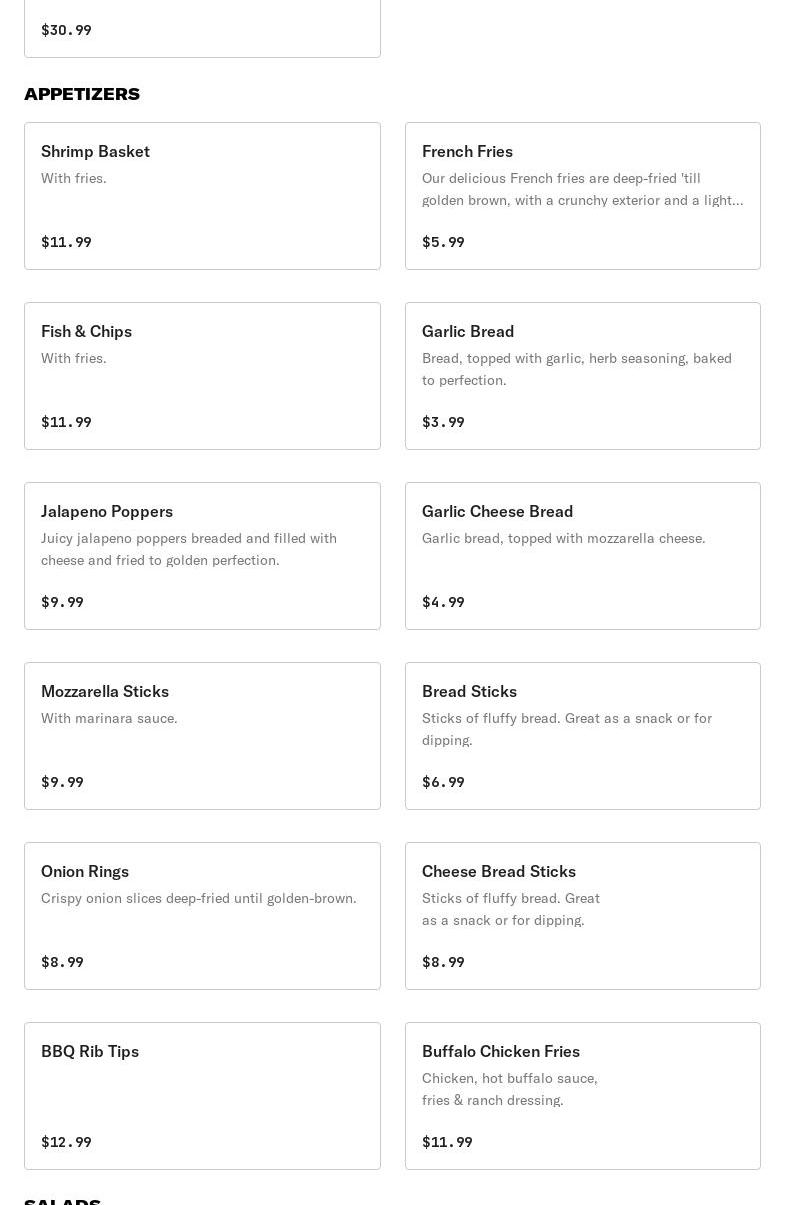785x1205 pixels.
Task: Open Buffalo Chicken Fries item details
Action: click(x=582, y=1096)
